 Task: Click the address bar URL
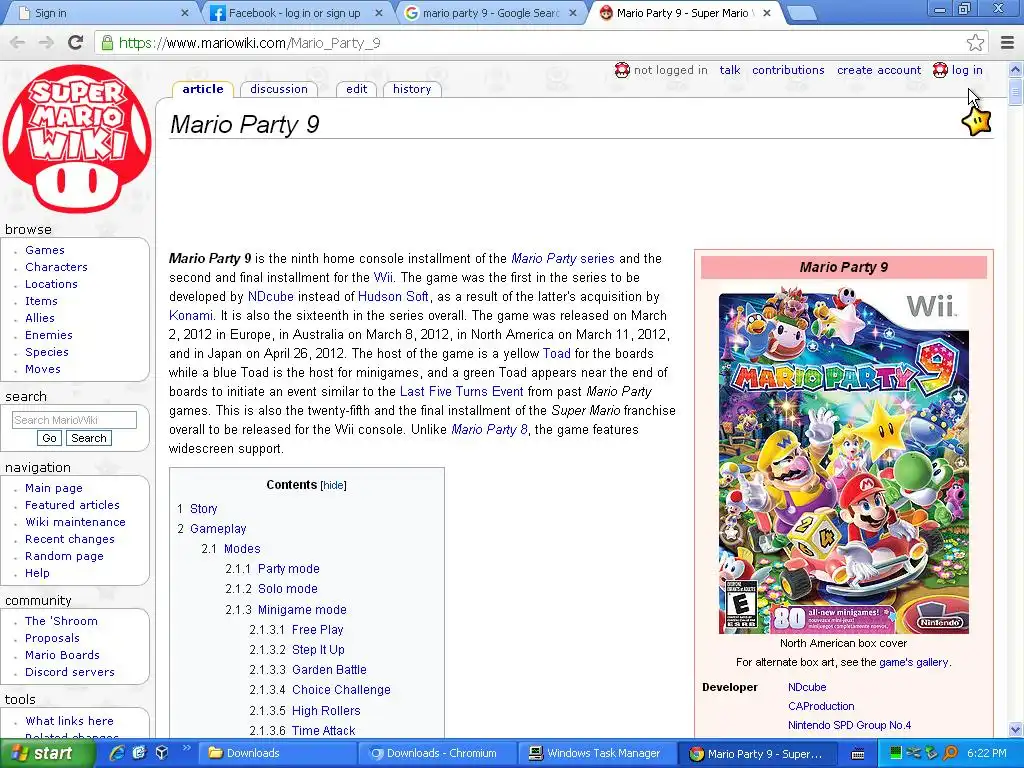[x=249, y=43]
